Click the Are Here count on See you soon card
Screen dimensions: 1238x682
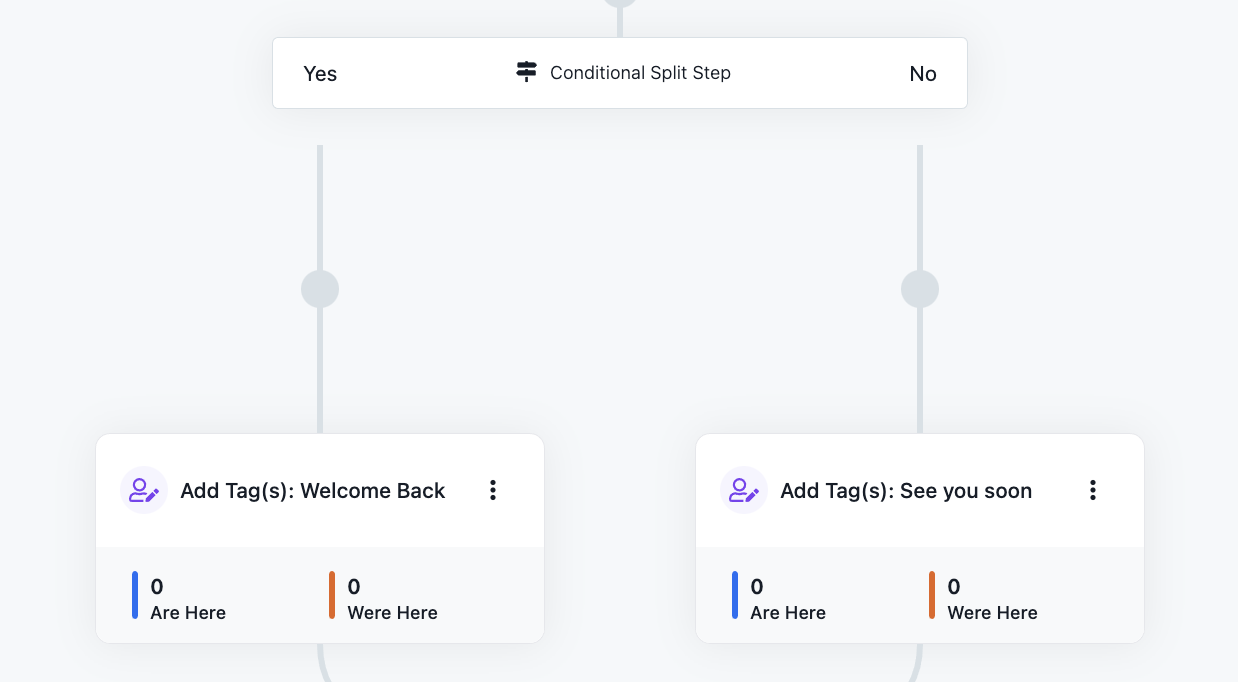pyautogui.click(x=756, y=586)
